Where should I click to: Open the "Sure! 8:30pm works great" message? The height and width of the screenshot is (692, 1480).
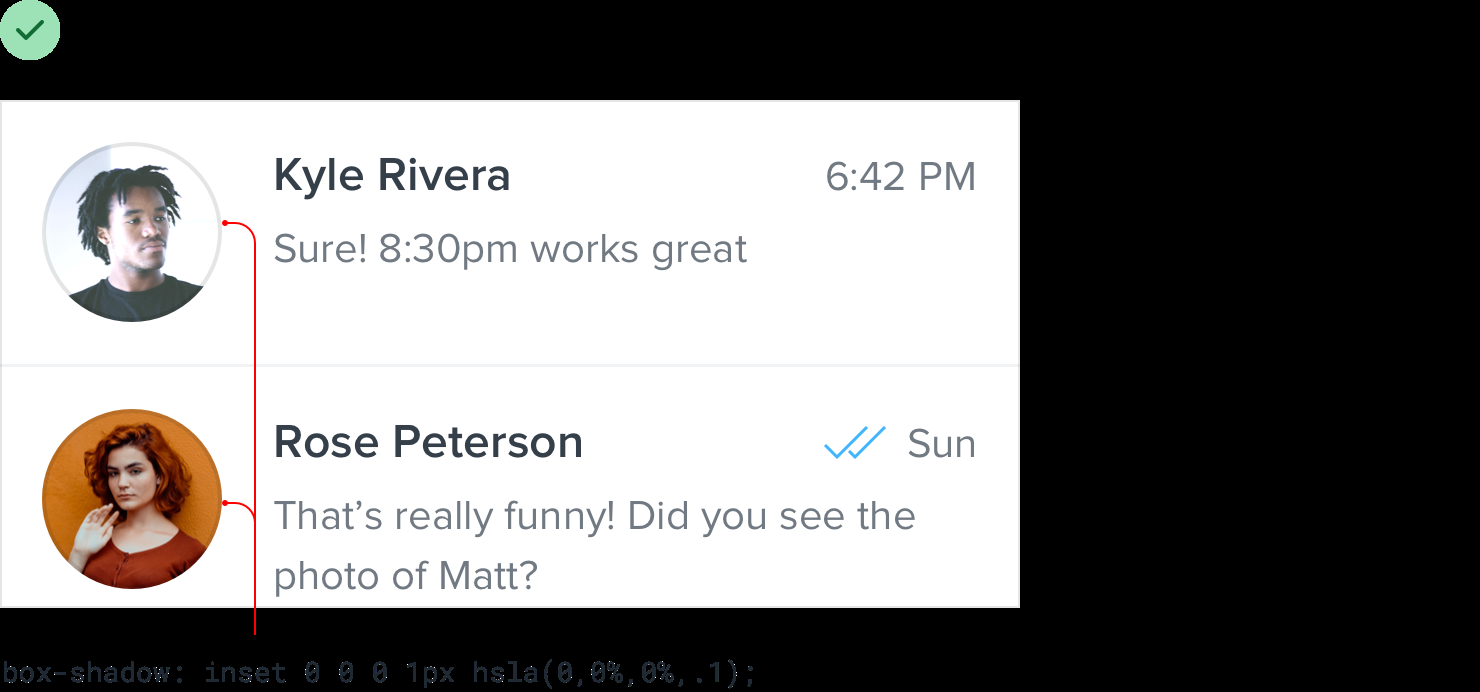pyautogui.click(x=510, y=249)
